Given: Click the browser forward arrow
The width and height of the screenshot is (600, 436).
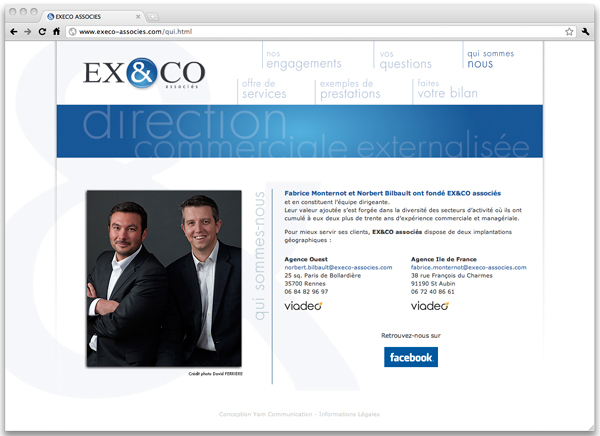Looking at the screenshot, I should (x=28, y=32).
